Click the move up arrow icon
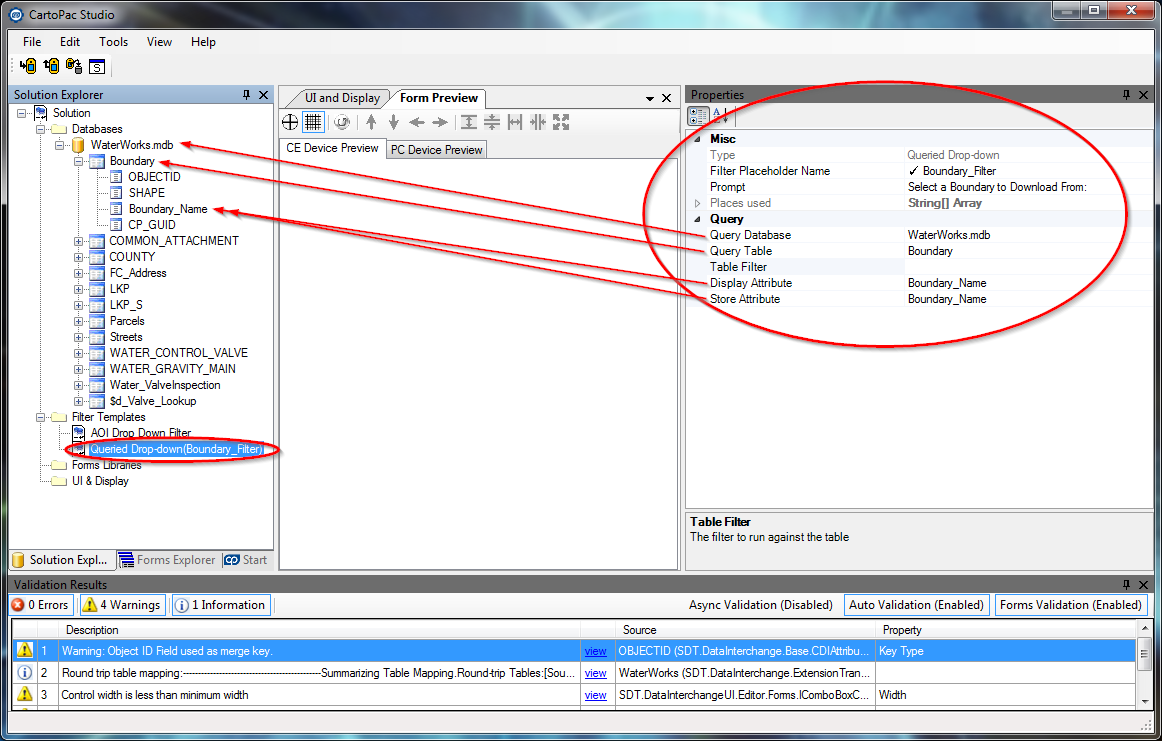The image size is (1162, 741). tap(371, 122)
